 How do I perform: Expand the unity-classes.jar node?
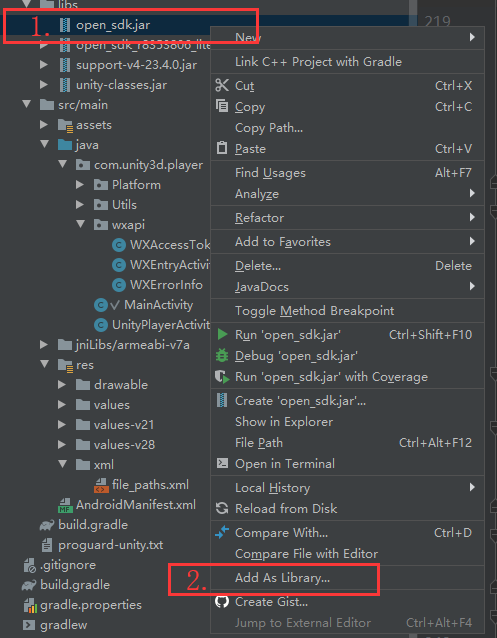pos(44,85)
